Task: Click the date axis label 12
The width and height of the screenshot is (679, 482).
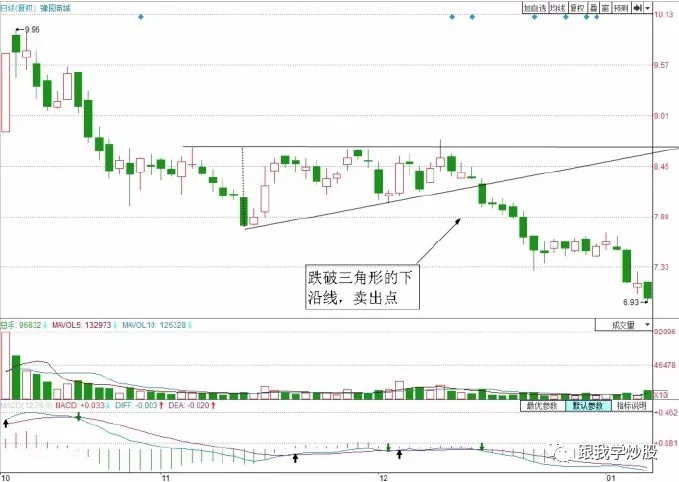Action: [x=383, y=478]
